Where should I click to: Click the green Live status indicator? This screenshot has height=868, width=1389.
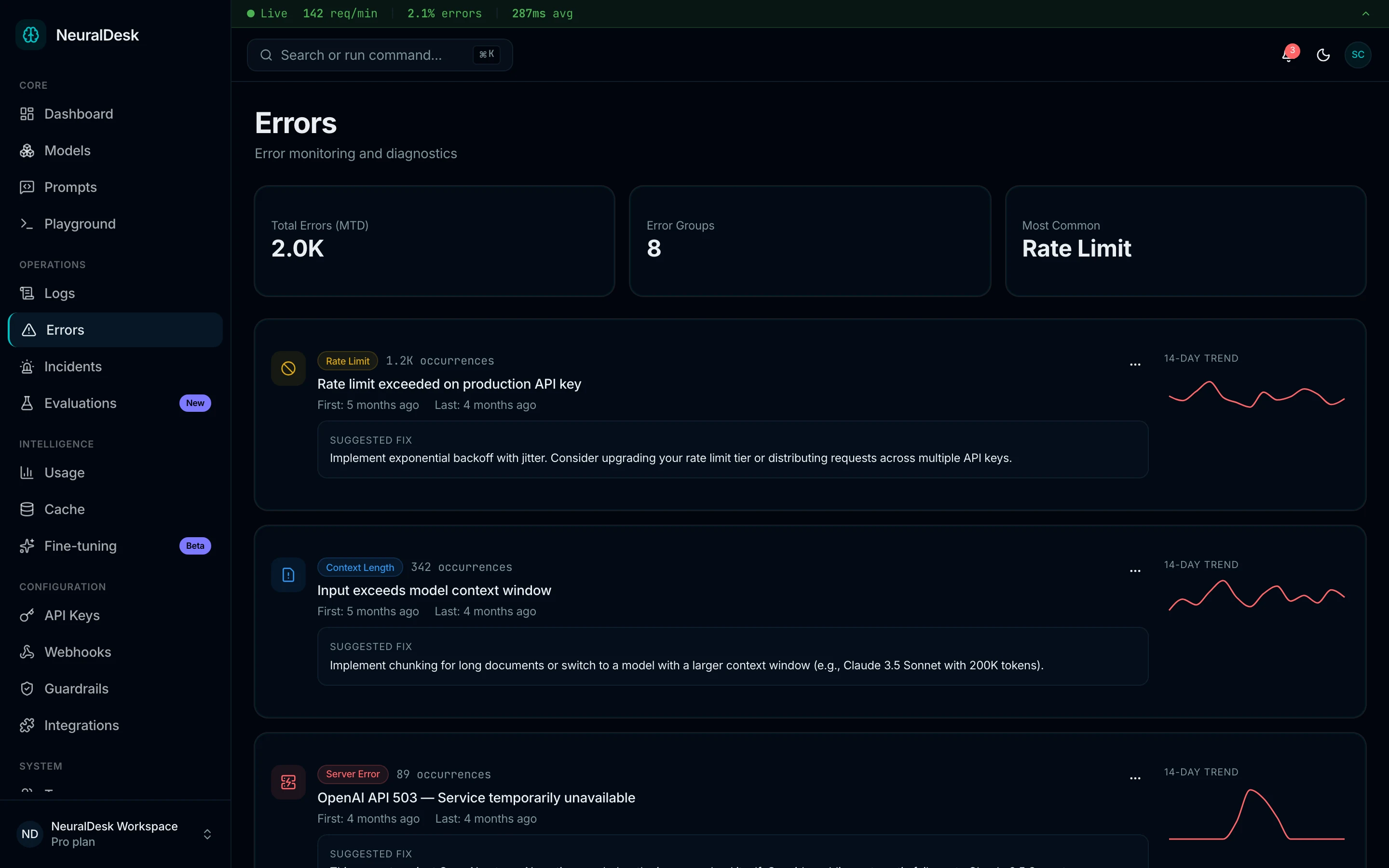[x=268, y=14]
